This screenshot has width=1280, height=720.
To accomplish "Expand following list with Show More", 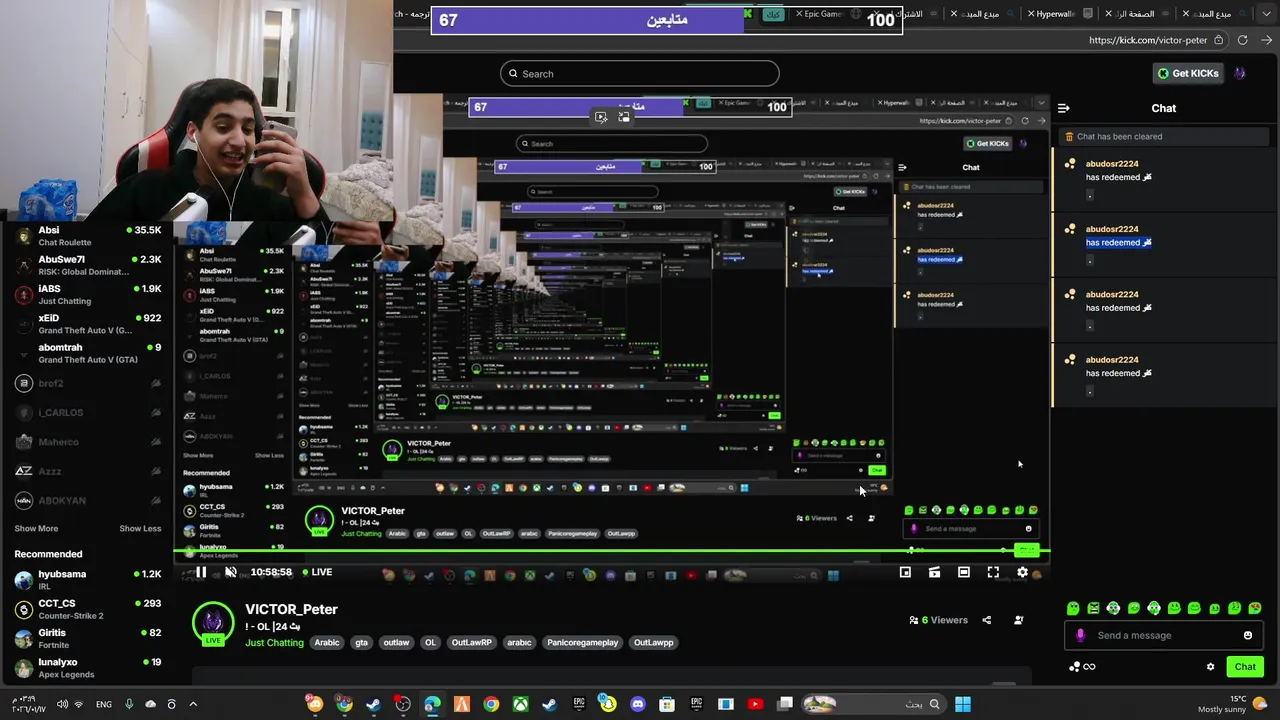I will click(36, 528).
